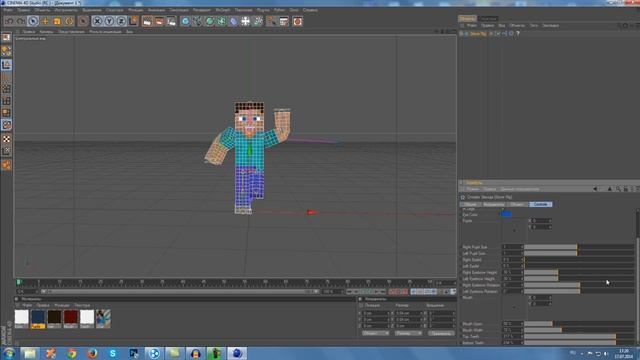Toggle the coordinate system icon beside Z
Screen dimensions: 640x360
(133, 21)
